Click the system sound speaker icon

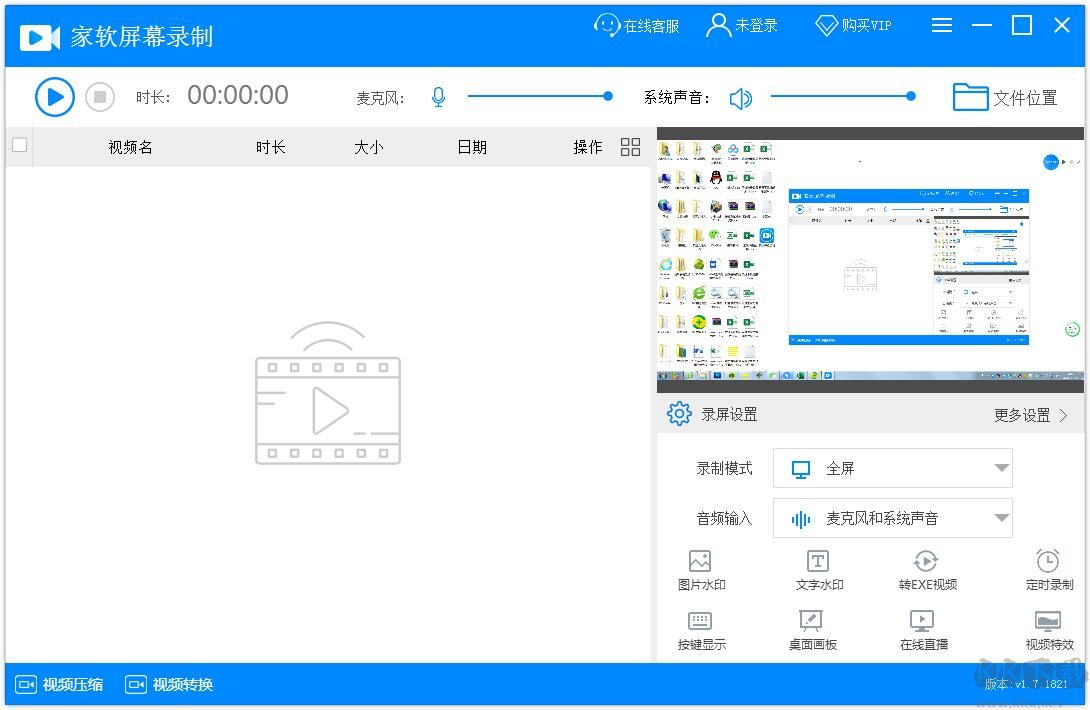point(740,97)
